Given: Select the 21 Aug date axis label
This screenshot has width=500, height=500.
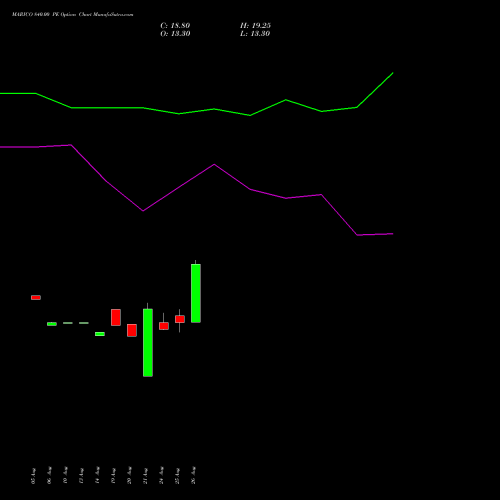Looking at the screenshot, I should 145,476.
